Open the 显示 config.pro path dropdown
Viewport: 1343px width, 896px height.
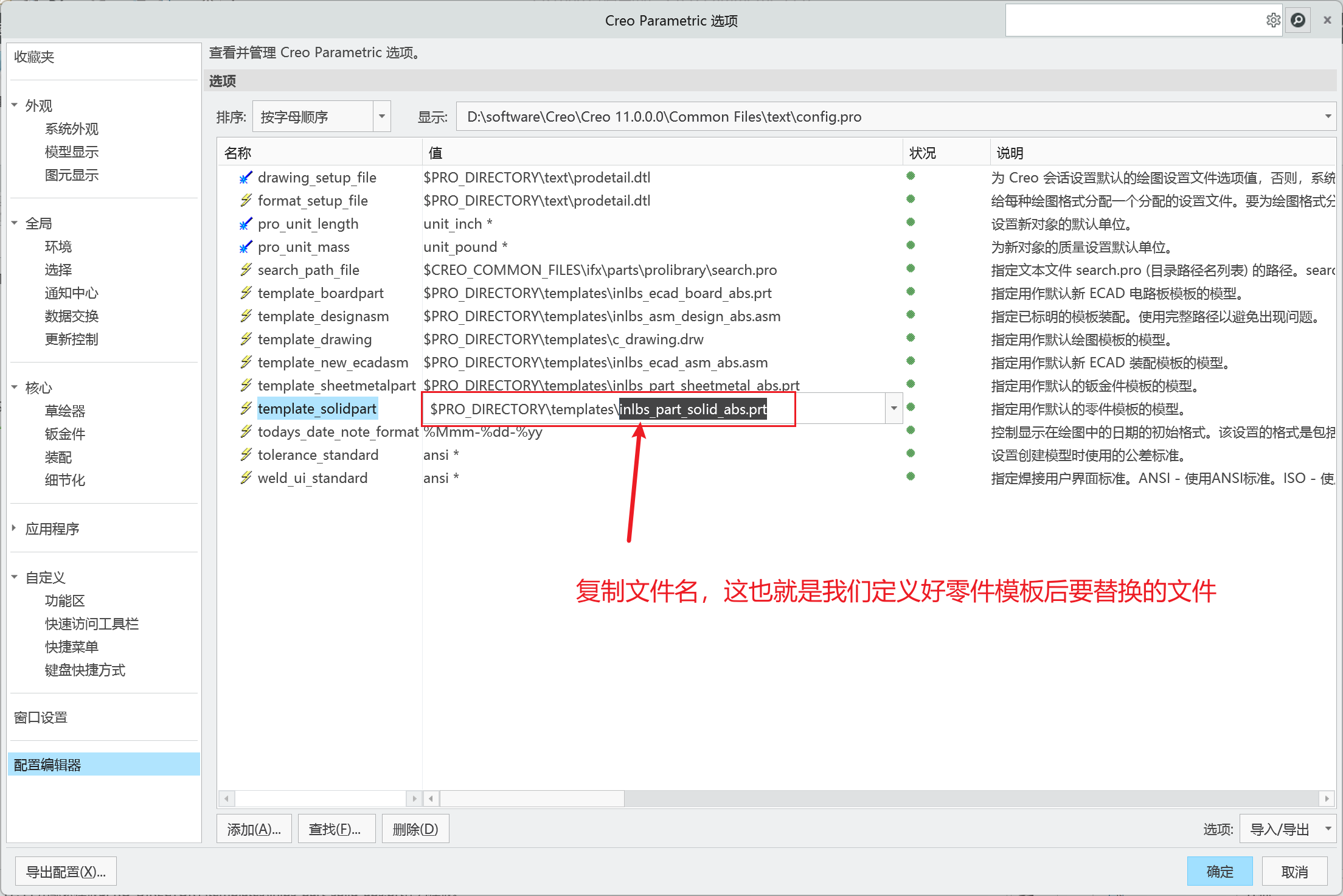point(1328,116)
